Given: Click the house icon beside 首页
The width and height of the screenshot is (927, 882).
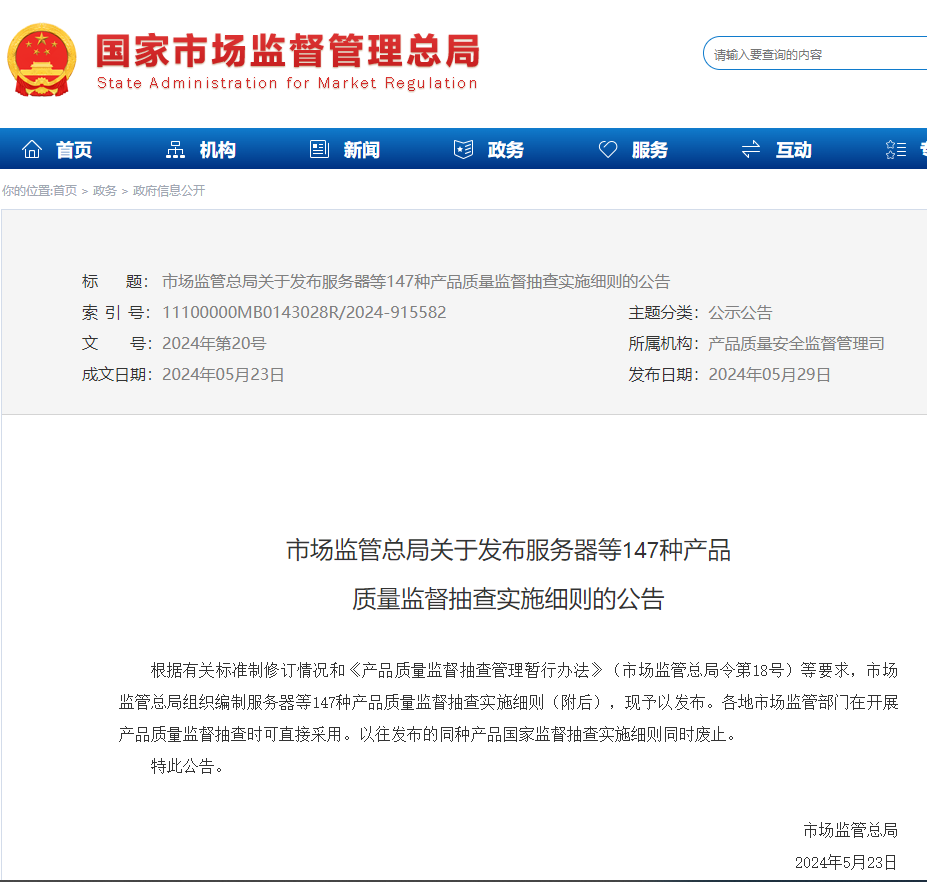Looking at the screenshot, I should pyautogui.click(x=32, y=150).
